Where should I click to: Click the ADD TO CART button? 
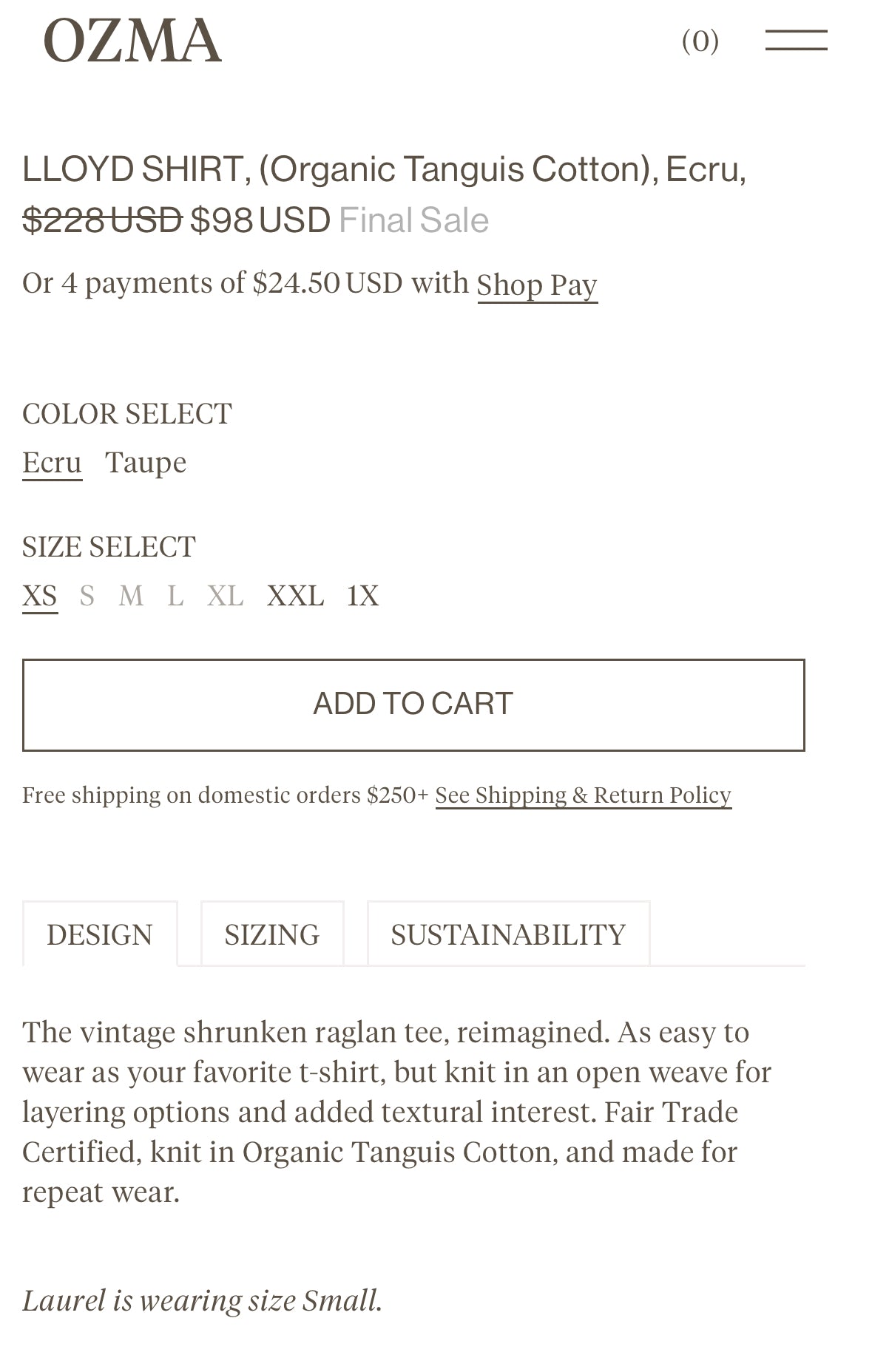point(413,704)
